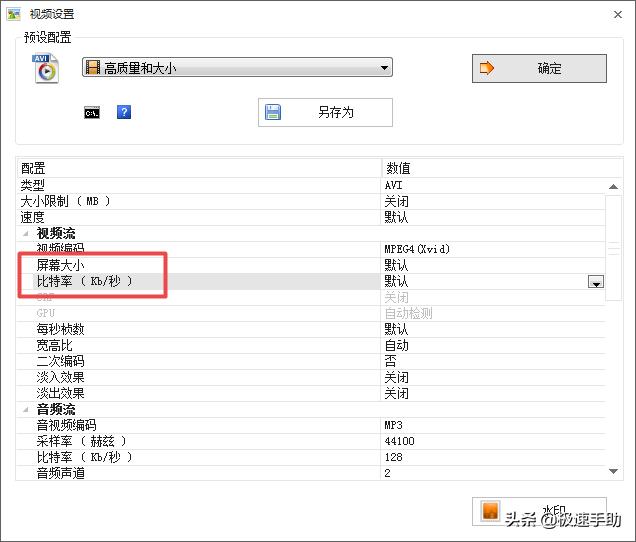The image size is (636, 542).
Task: Click the 确定 button
Action: tap(539, 68)
